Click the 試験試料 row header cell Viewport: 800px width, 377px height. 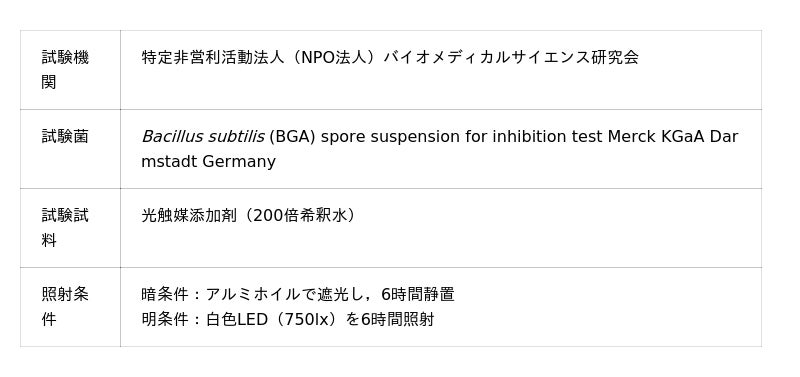tap(70, 228)
